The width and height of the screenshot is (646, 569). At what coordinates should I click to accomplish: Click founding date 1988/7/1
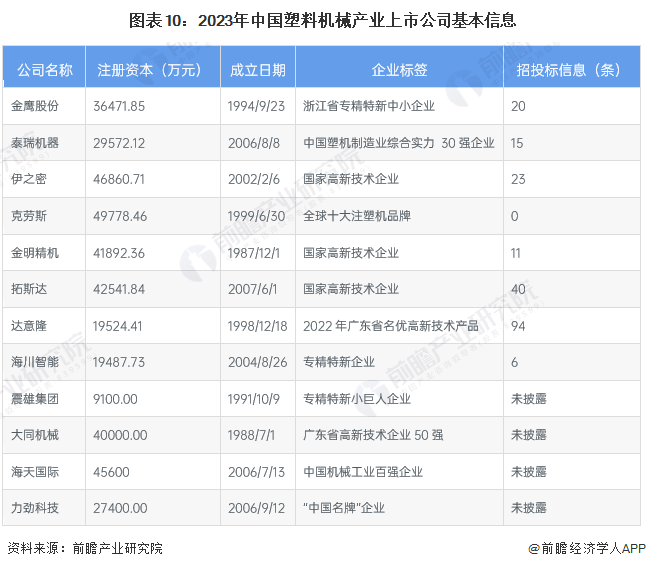tap(251, 435)
